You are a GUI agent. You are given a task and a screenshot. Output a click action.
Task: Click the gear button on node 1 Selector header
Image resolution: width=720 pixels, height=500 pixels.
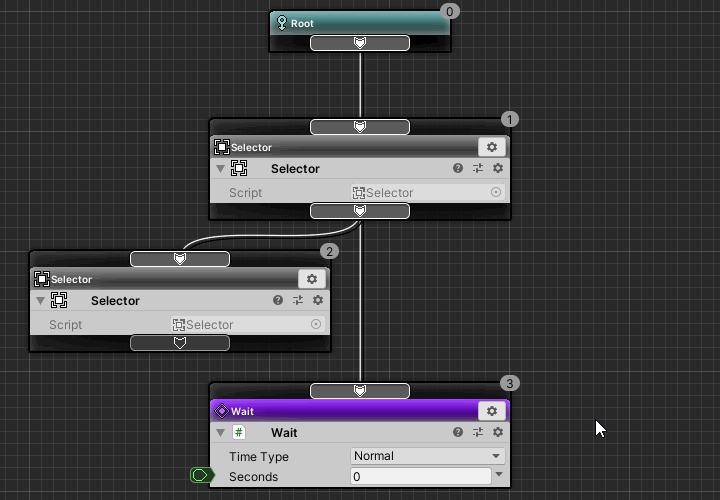pyautogui.click(x=491, y=147)
